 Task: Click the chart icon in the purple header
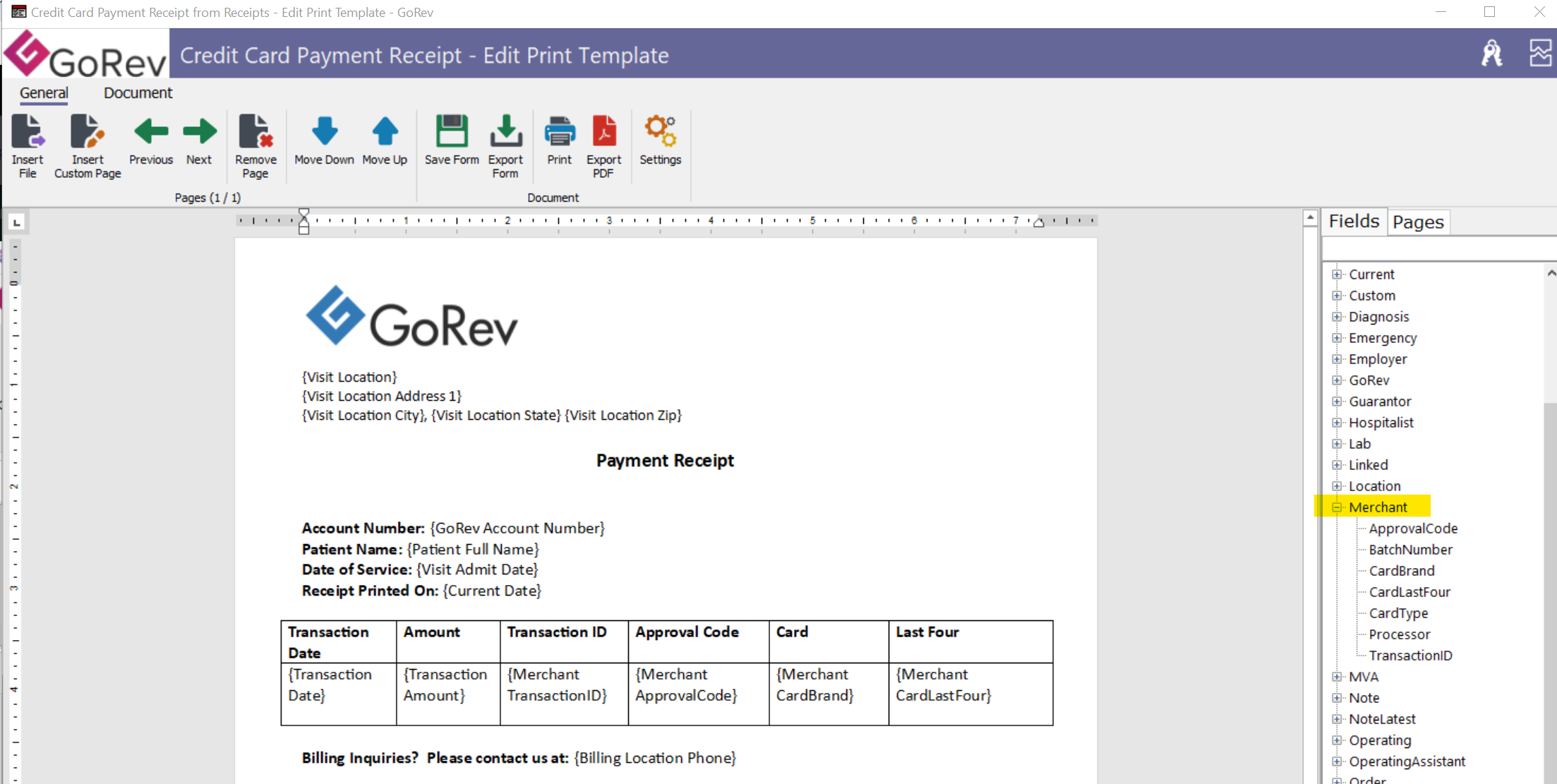point(1541,54)
